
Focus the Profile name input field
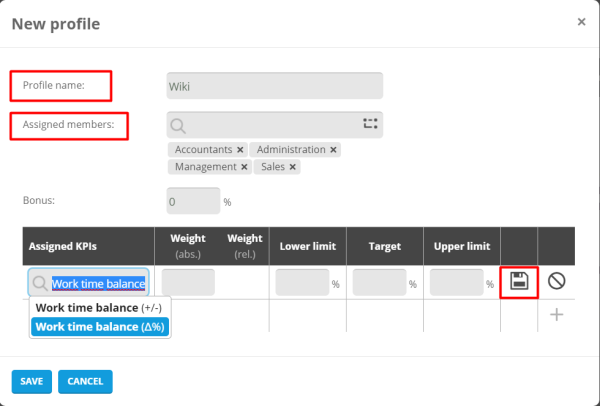[x=275, y=86]
